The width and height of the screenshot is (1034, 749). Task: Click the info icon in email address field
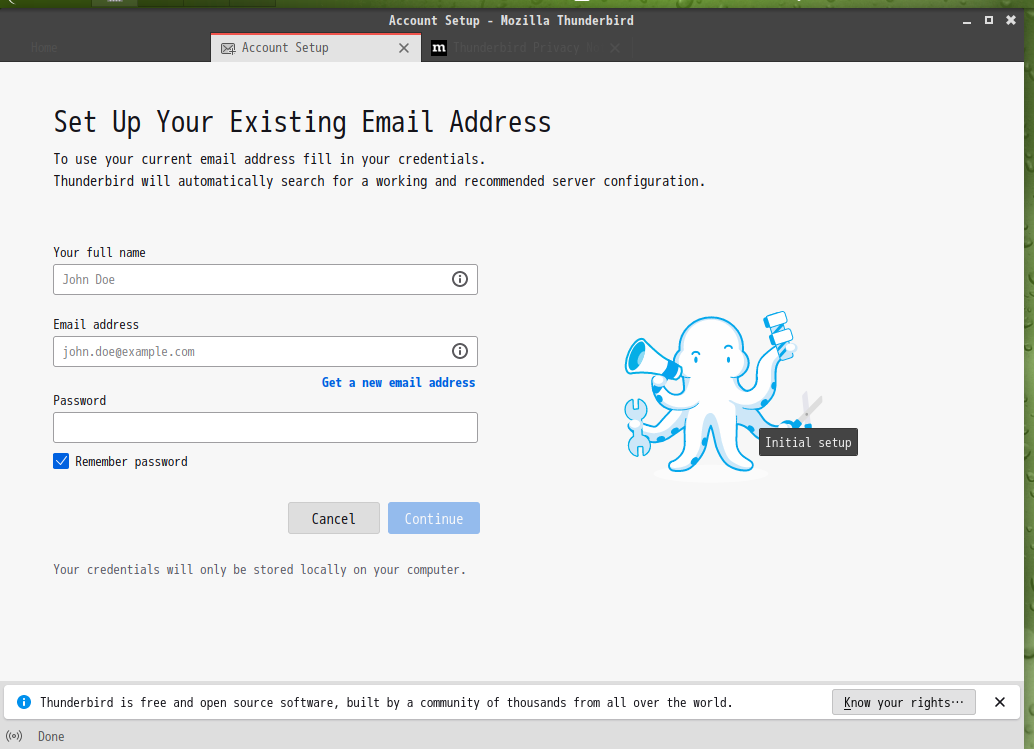460,351
